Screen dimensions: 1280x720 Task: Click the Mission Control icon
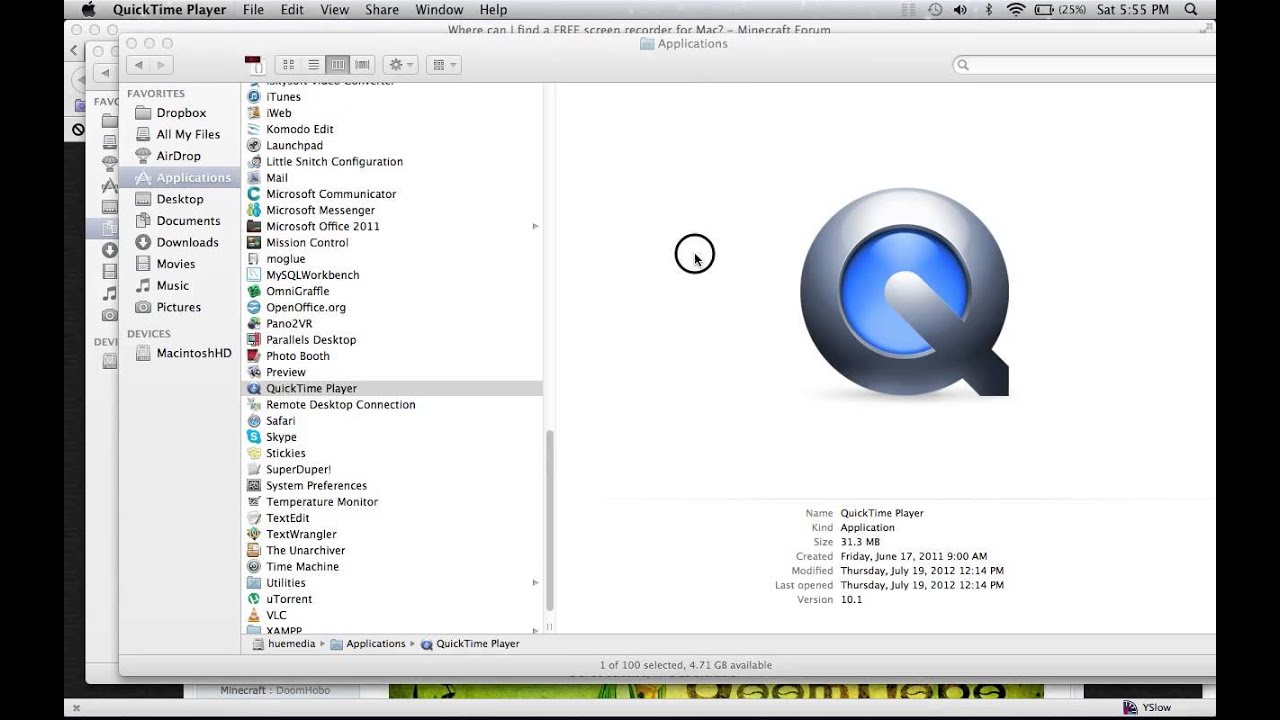254,242
